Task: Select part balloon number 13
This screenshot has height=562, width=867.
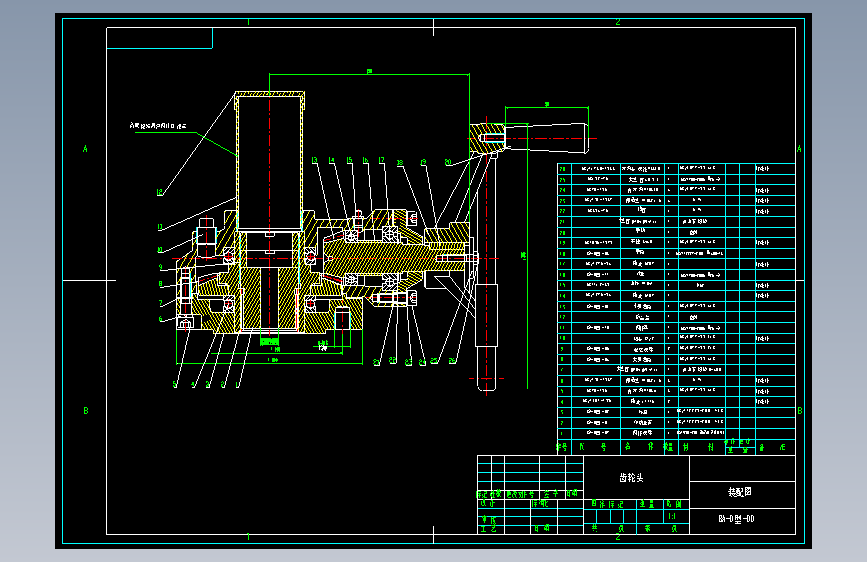Action: (314, 160)
